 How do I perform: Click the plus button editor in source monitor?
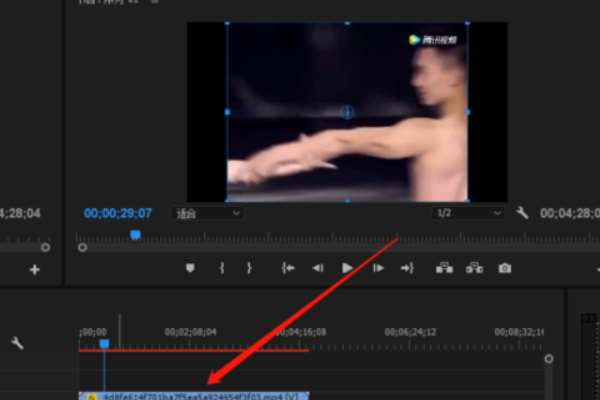click(x=35, y=270)
